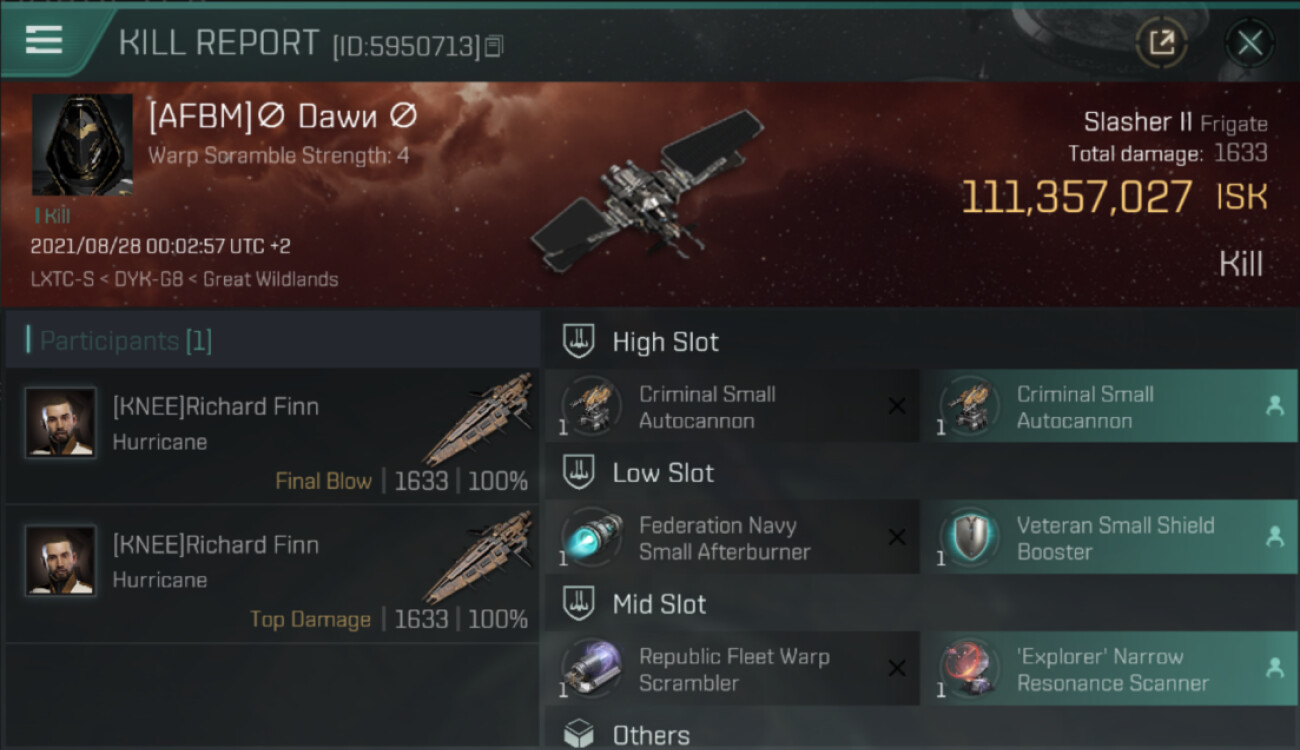Click the share kill report icon
Viewport: 1300px width, 750px height.
(1162, 43)
